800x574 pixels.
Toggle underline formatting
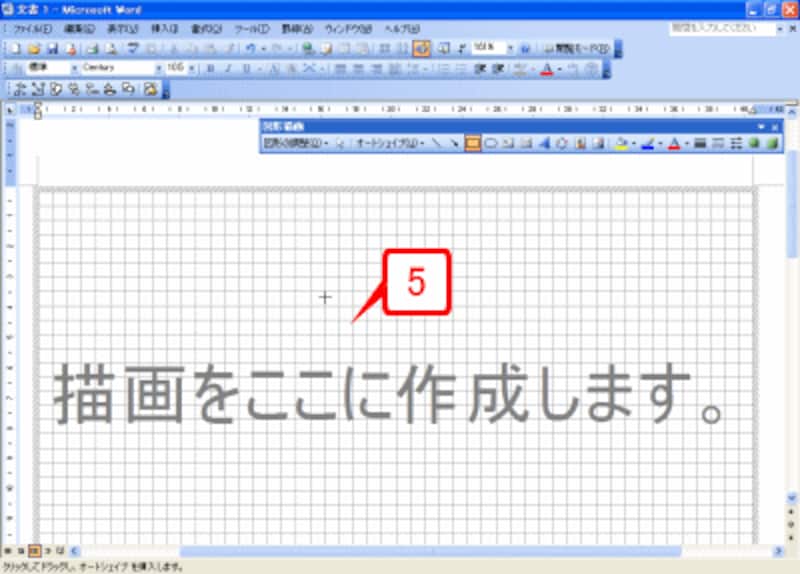pyautogui.click(x=247, y=68)
